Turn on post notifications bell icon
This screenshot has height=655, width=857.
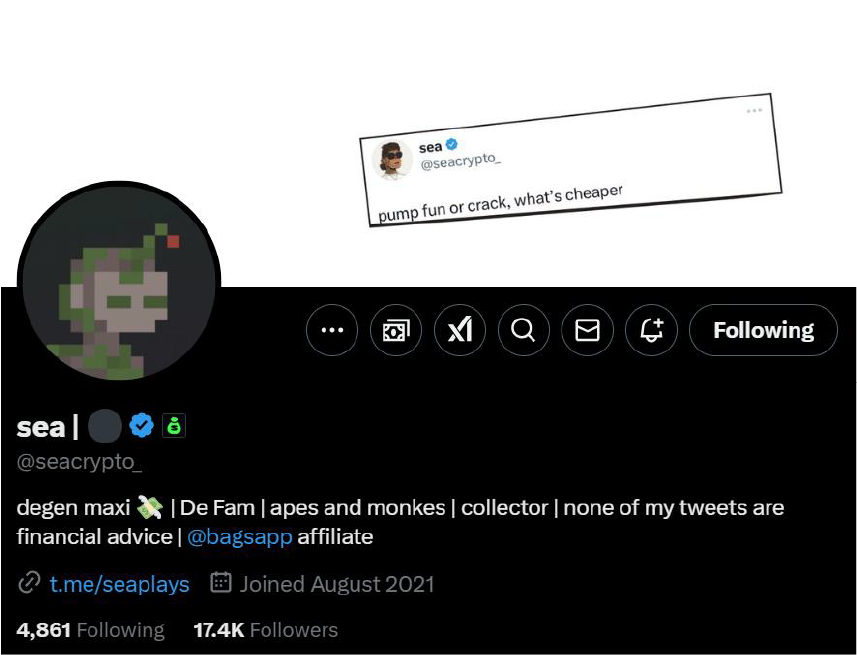coord(651,330)
